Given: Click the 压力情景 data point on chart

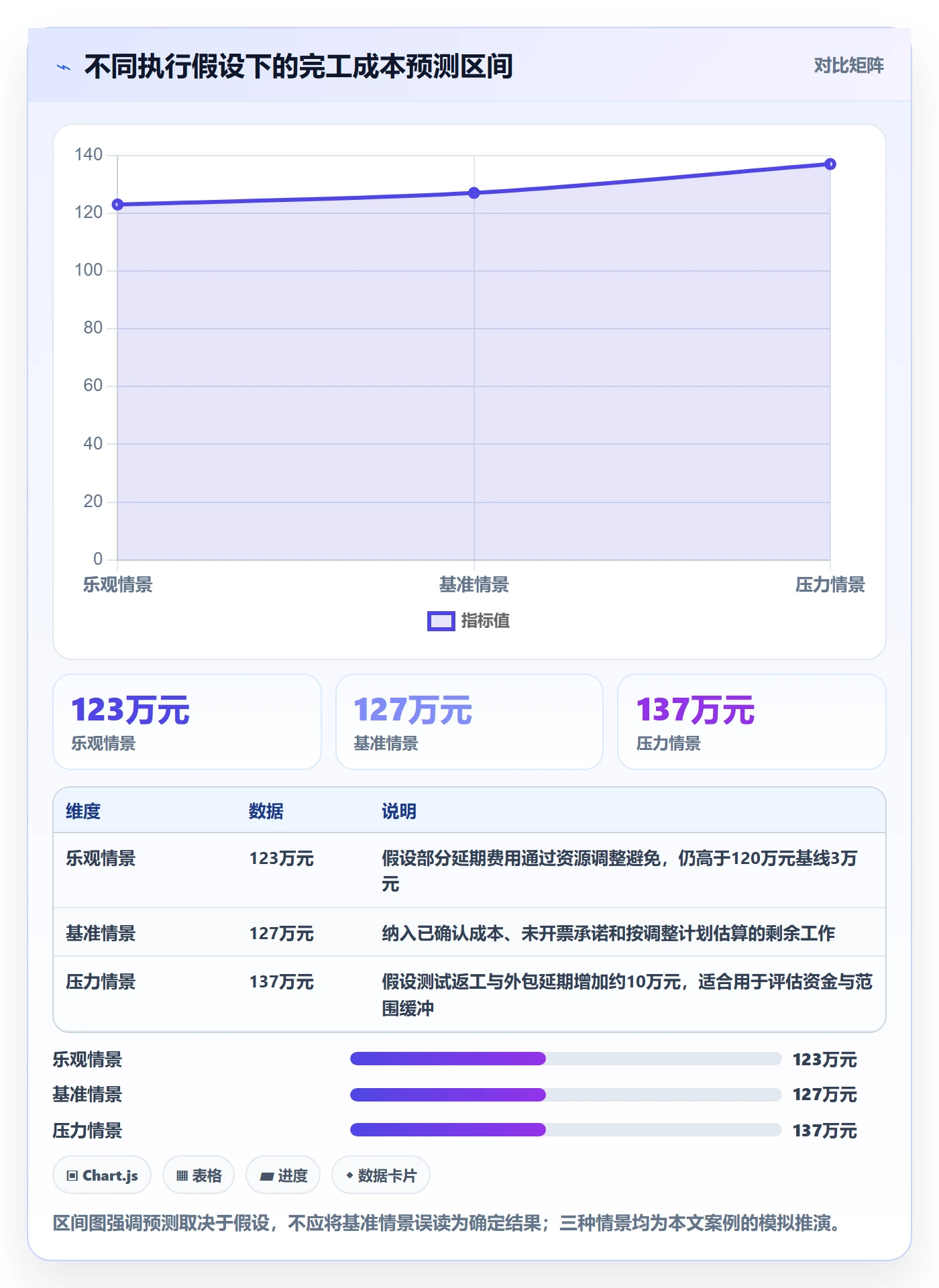Looking at the screenshot, I should pos(830,164).
